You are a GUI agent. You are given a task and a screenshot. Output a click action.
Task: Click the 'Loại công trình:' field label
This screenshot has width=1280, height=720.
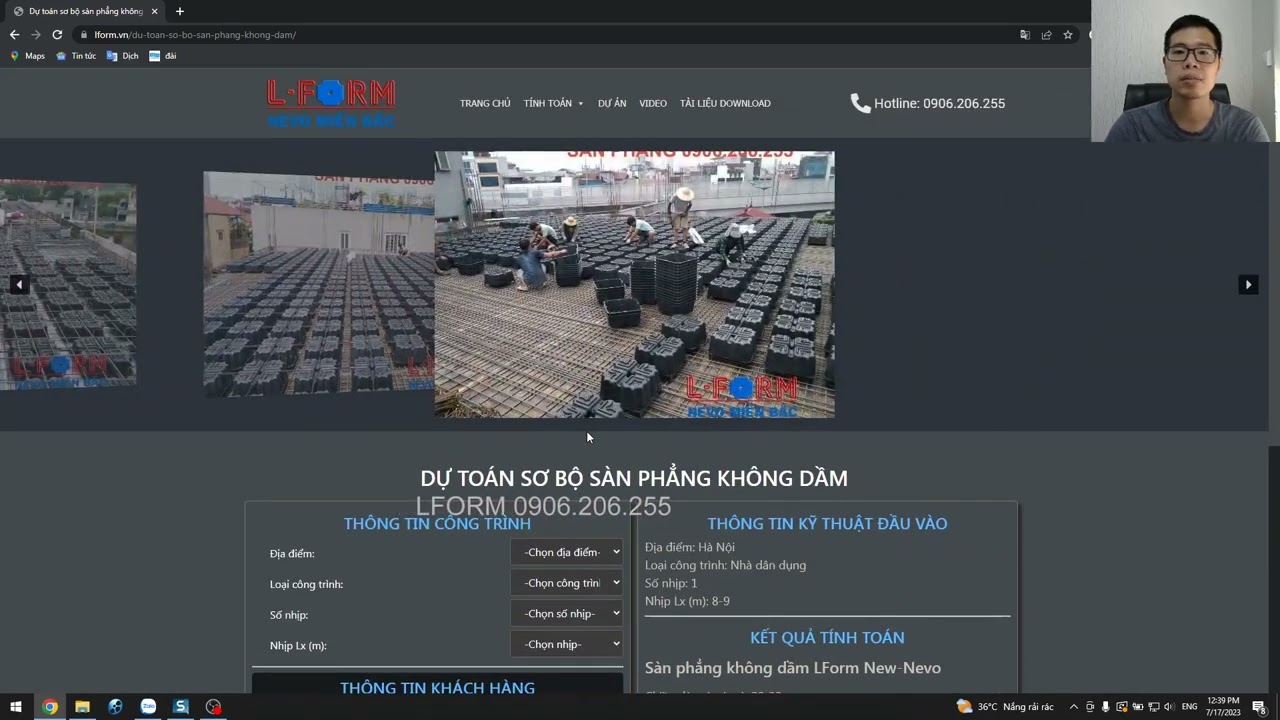(306, 584)
